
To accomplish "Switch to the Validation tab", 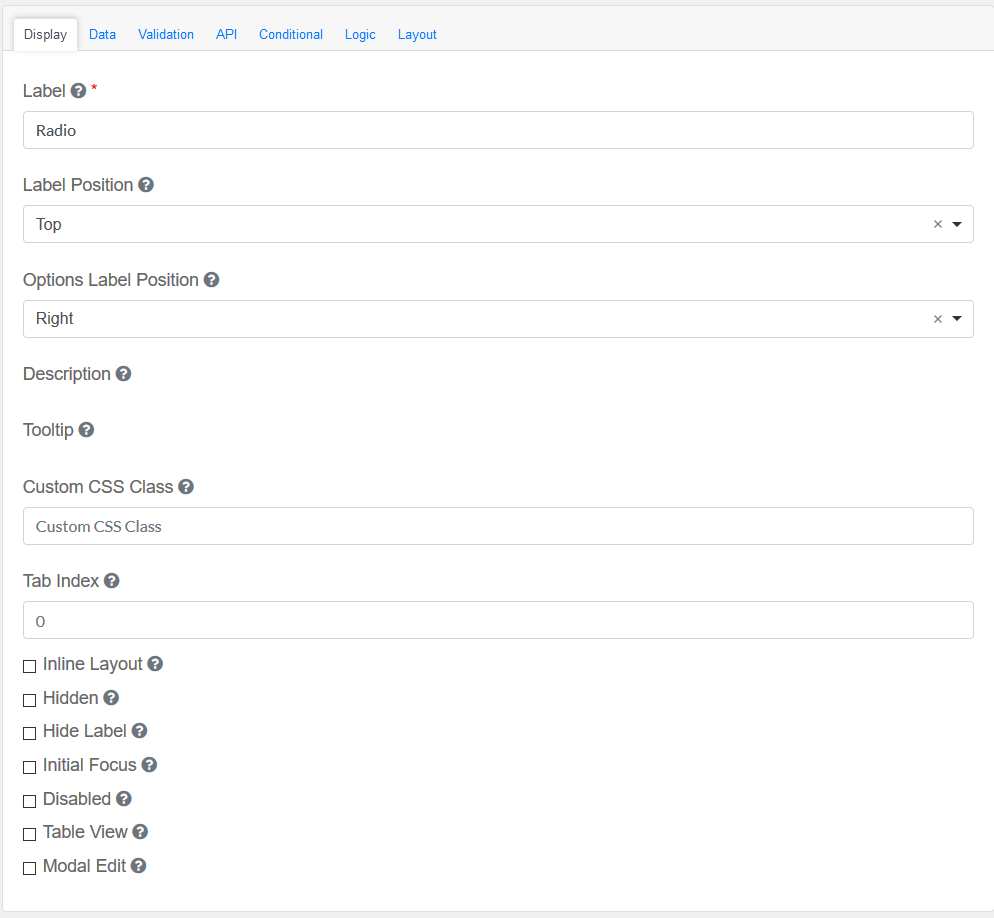I will coord(166,34).
